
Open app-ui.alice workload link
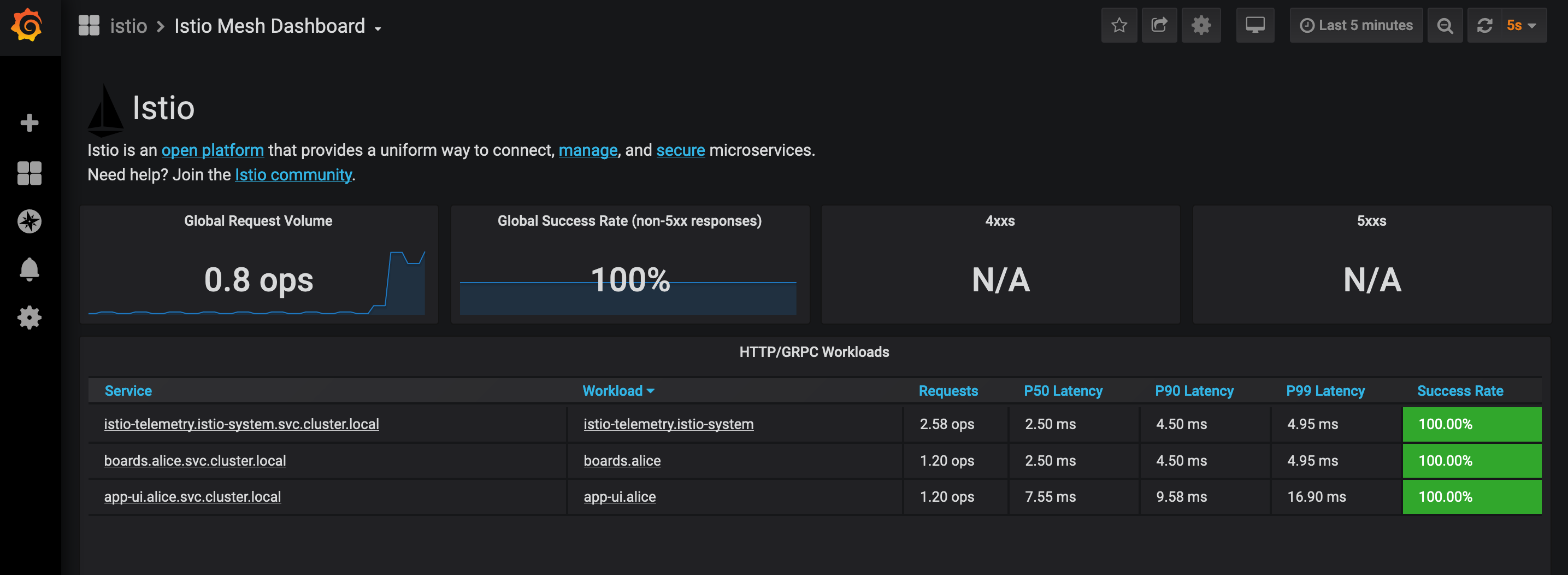point(620,496)
